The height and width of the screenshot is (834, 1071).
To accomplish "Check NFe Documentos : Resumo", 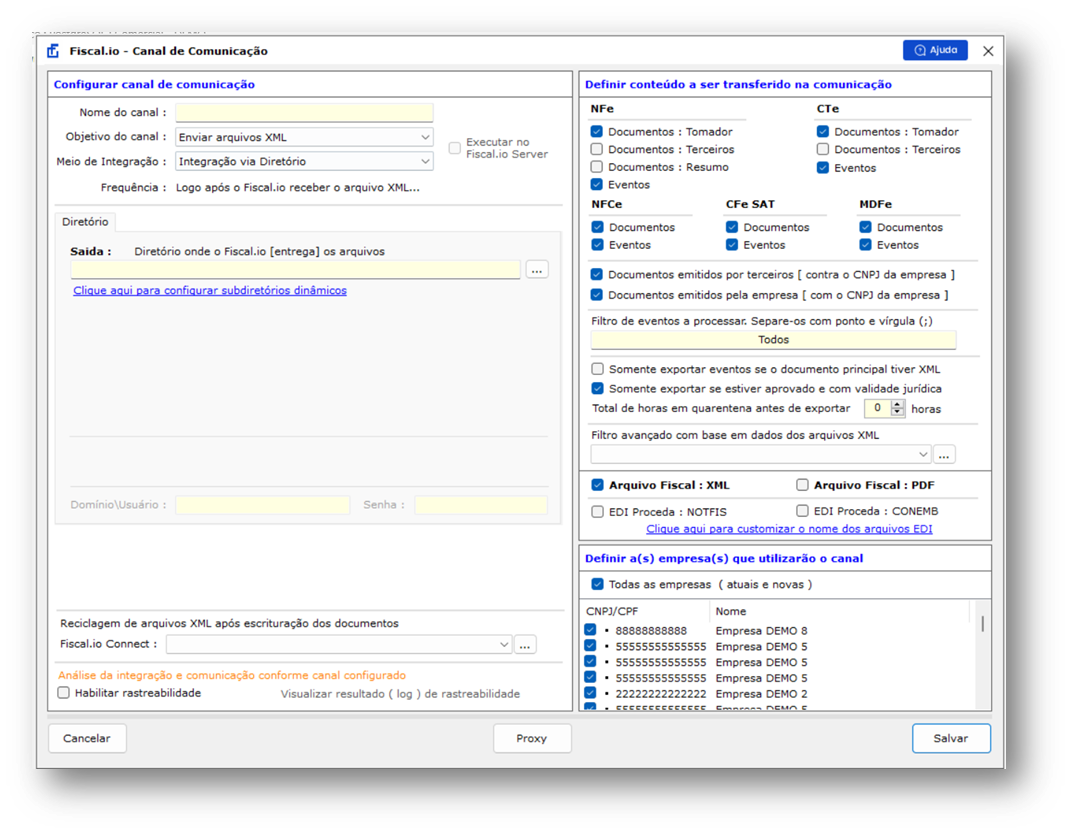I will pos(597,167).
